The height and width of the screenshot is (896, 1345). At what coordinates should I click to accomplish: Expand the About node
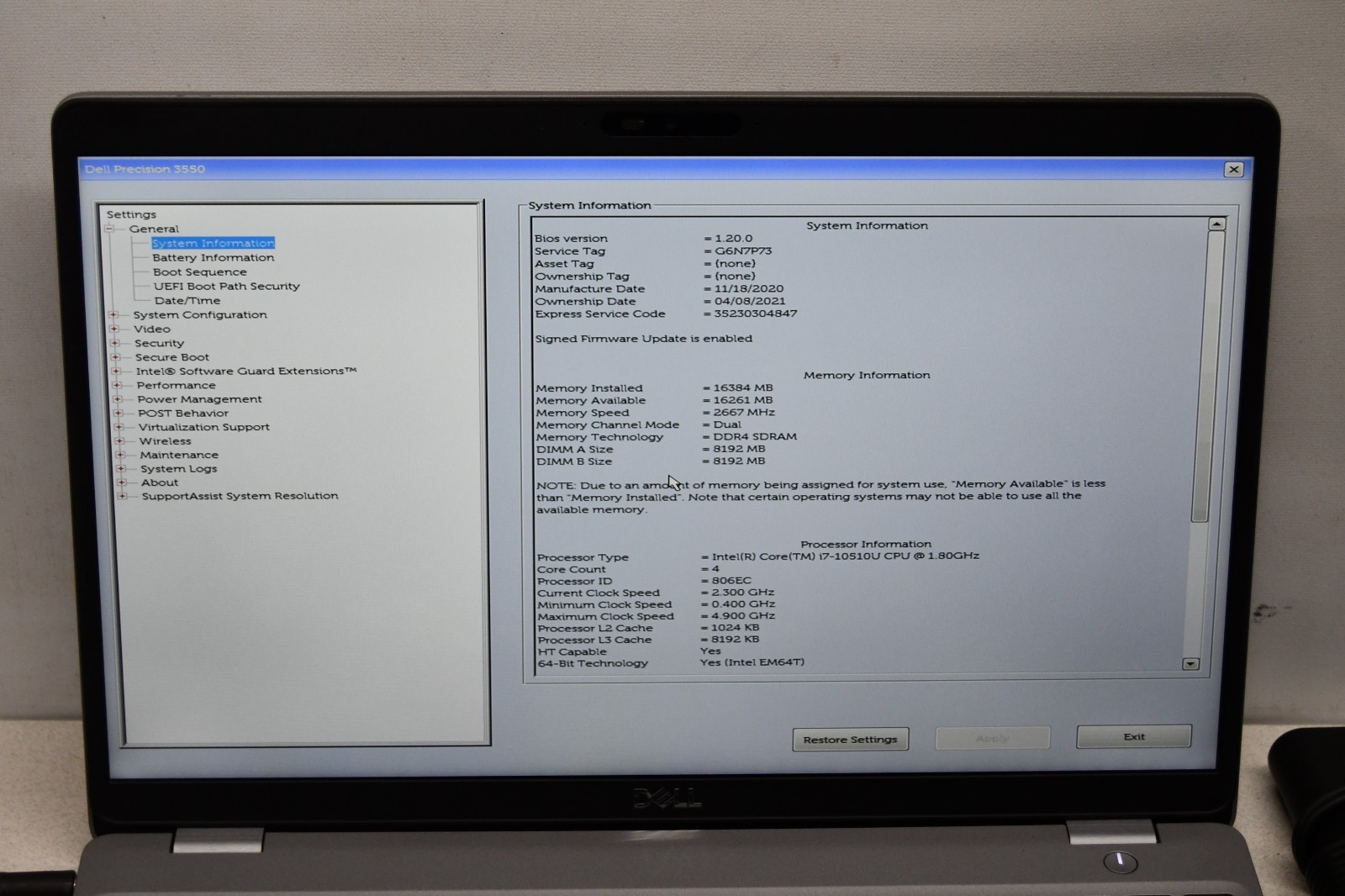tap(122, 482)
